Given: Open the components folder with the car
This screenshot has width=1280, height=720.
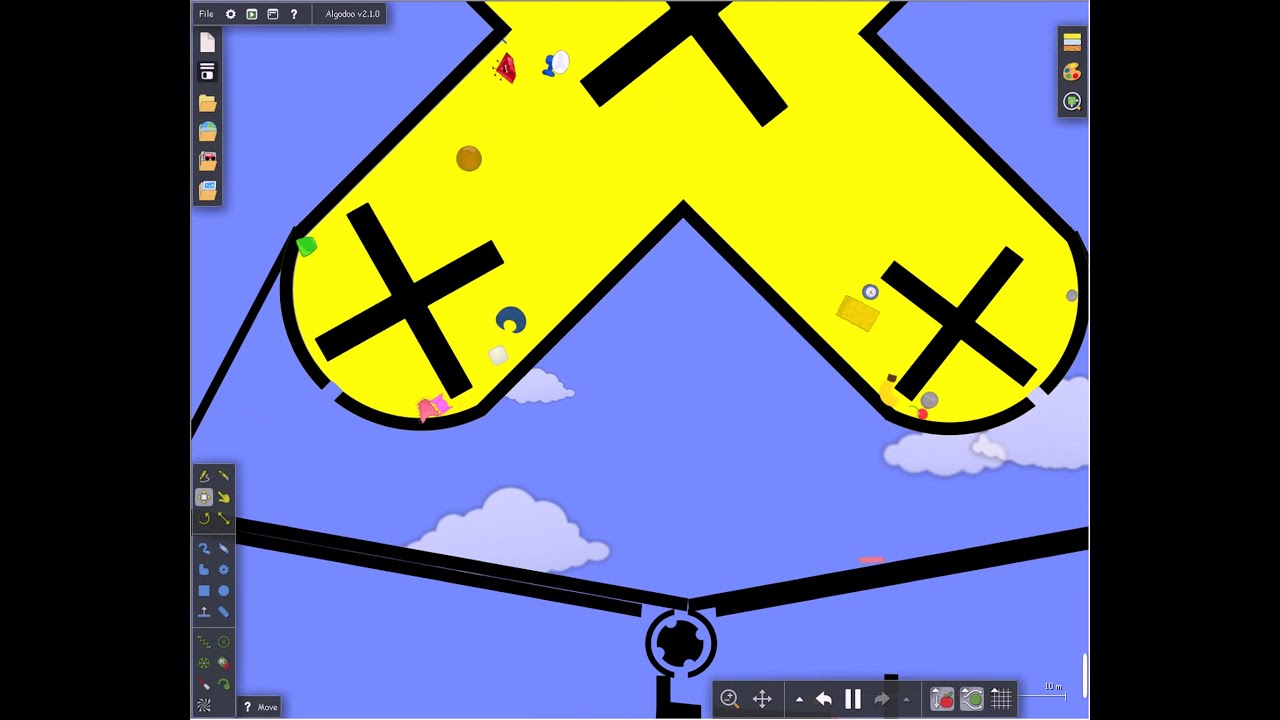Looking at the screenshot, I should [207, 160].
